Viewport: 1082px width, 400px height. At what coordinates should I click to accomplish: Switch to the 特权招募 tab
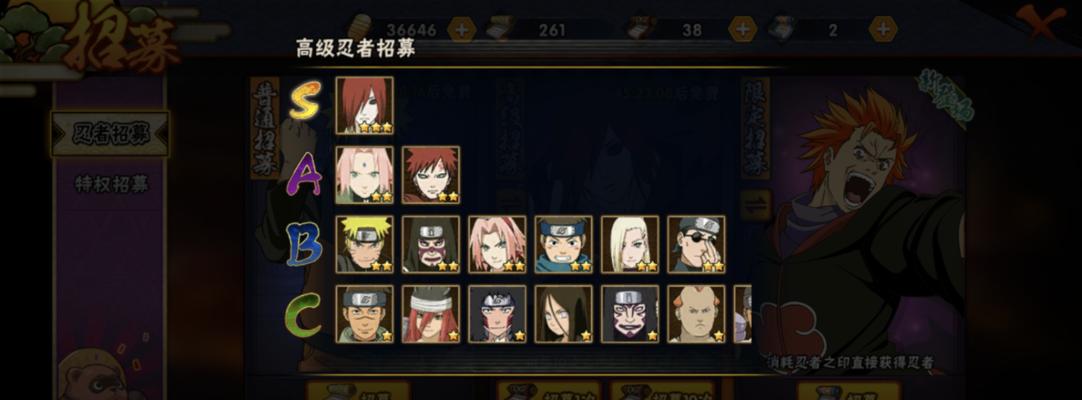[110, 184]
